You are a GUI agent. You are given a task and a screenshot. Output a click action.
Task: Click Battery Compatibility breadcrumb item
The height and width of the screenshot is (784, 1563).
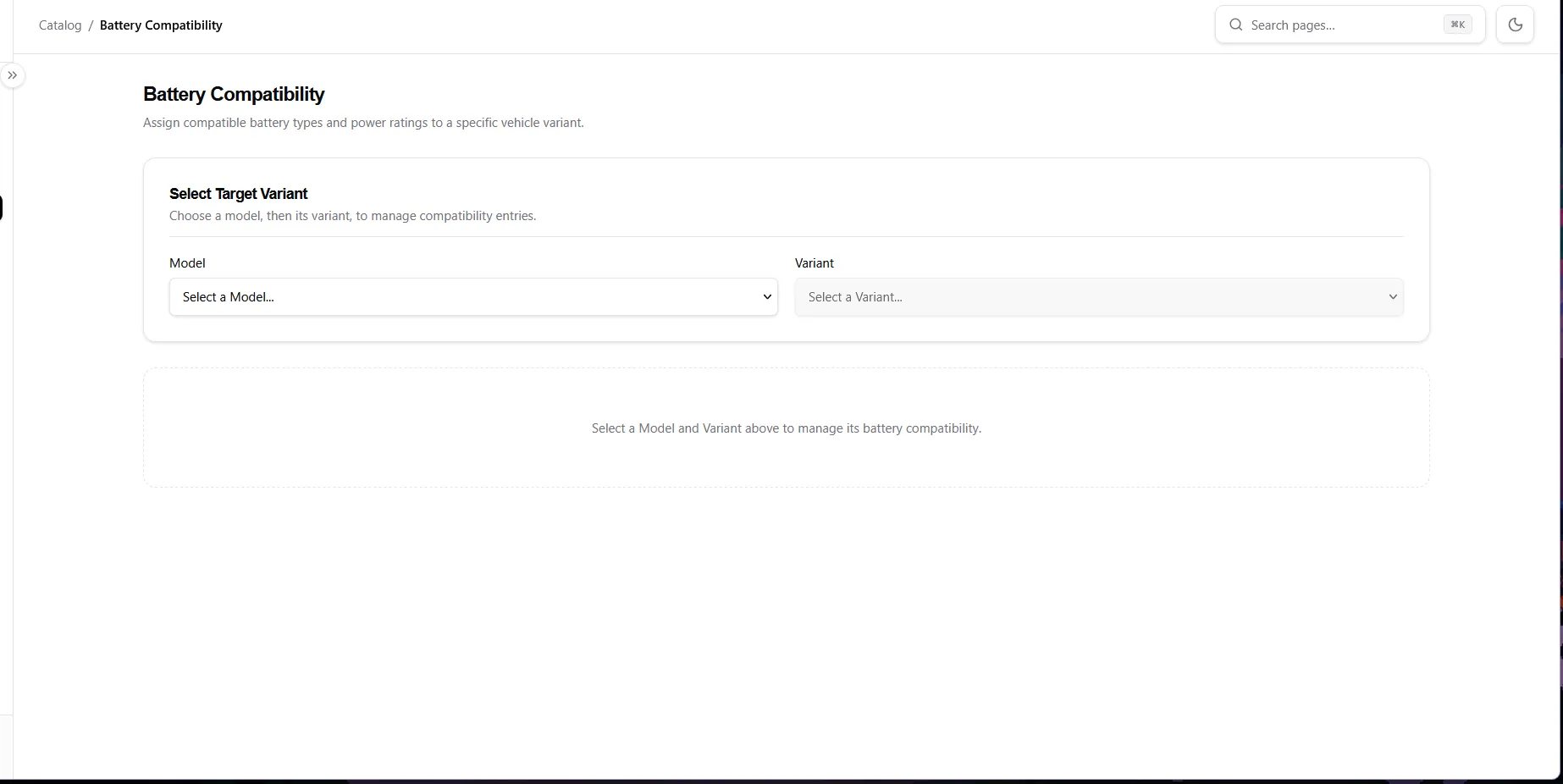tap(161, 25)
